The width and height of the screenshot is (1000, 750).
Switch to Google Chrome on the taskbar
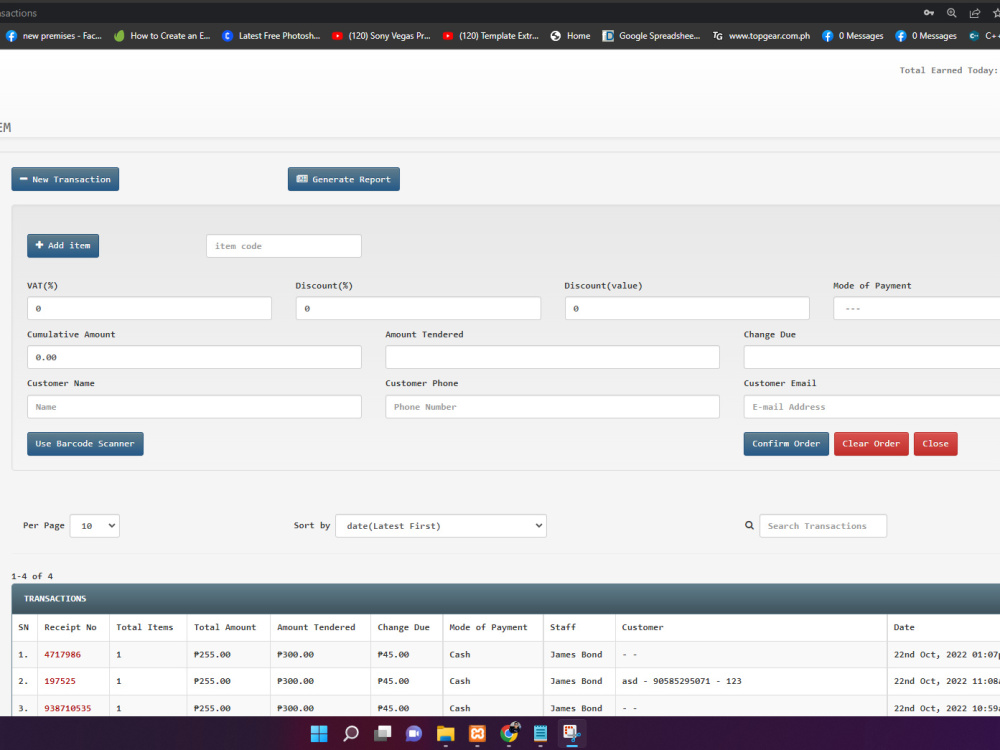click(x=509, y=733)
